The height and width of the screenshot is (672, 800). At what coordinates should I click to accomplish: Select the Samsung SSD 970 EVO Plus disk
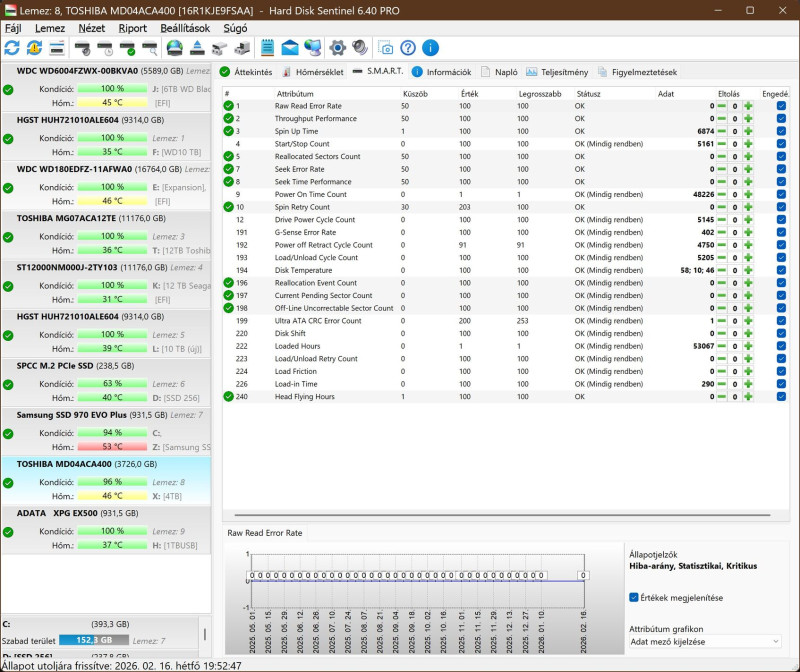(106, 431)
